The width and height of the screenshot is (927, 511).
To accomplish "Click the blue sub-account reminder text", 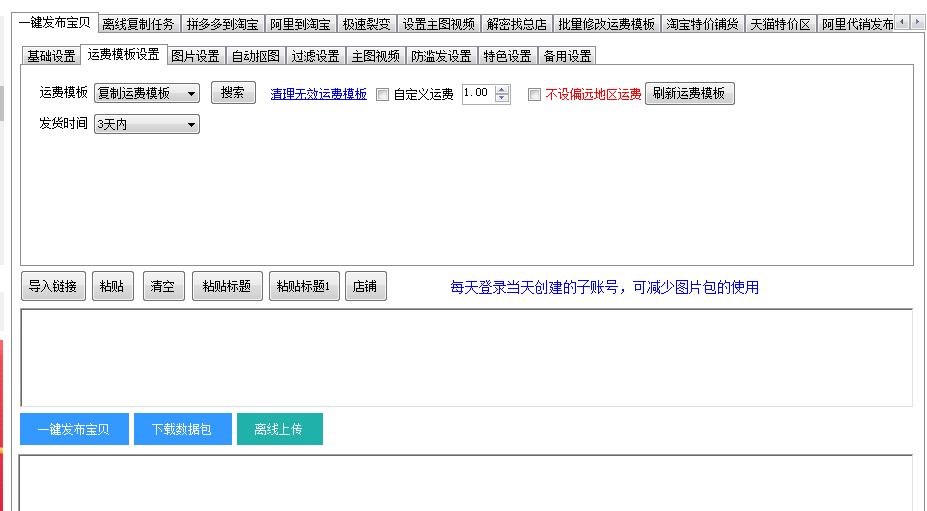I will (604, 287).
